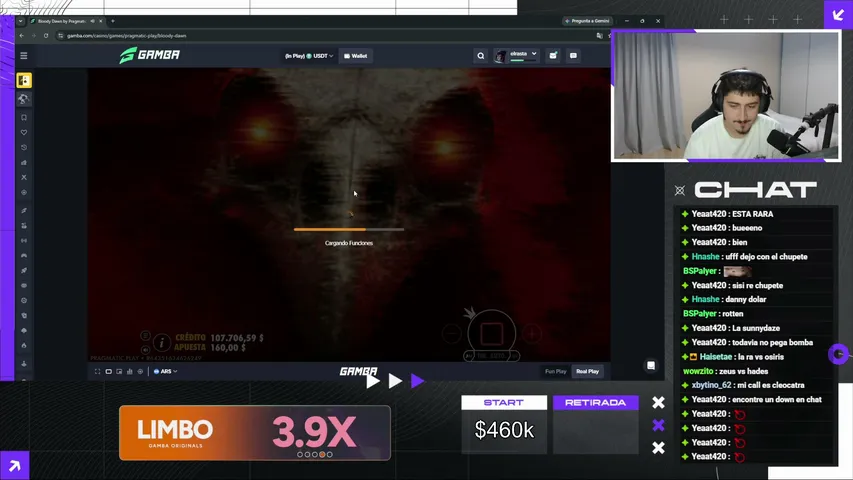
Task: Click the Gamba logo
Action: tap(150, 55)
